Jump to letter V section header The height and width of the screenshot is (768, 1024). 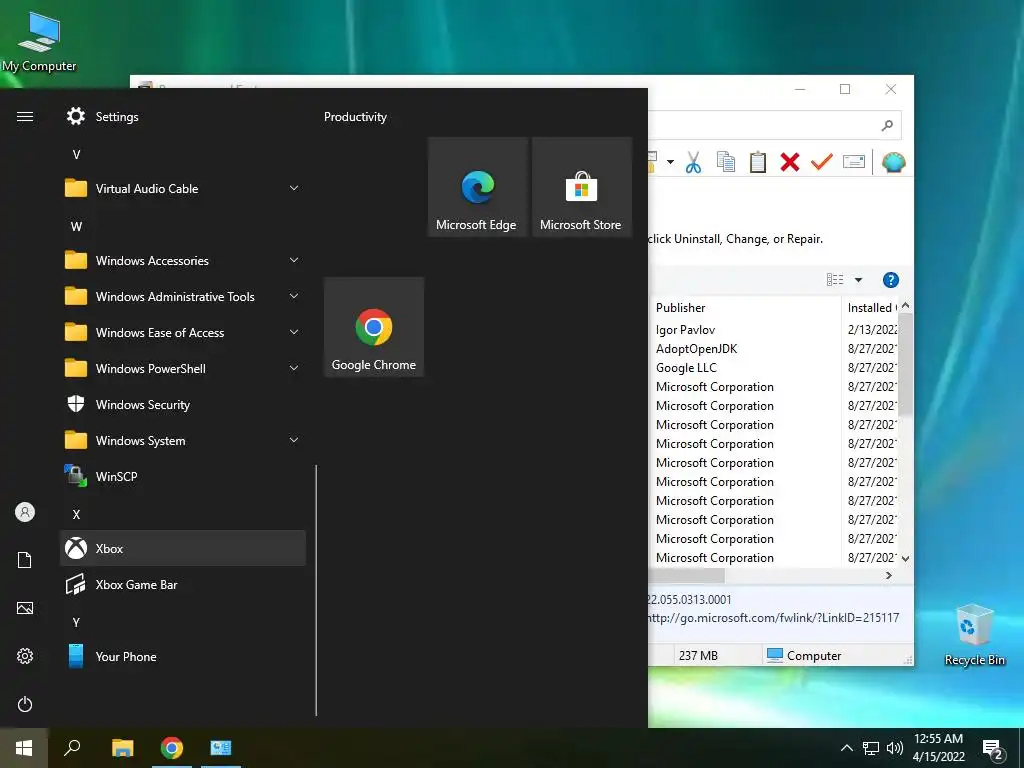pos(76,155)
